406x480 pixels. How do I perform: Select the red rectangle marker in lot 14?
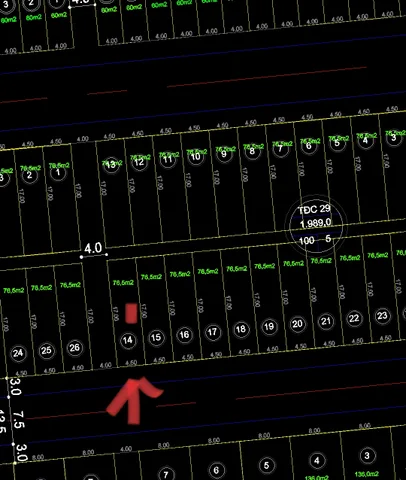tap(131, 313)
